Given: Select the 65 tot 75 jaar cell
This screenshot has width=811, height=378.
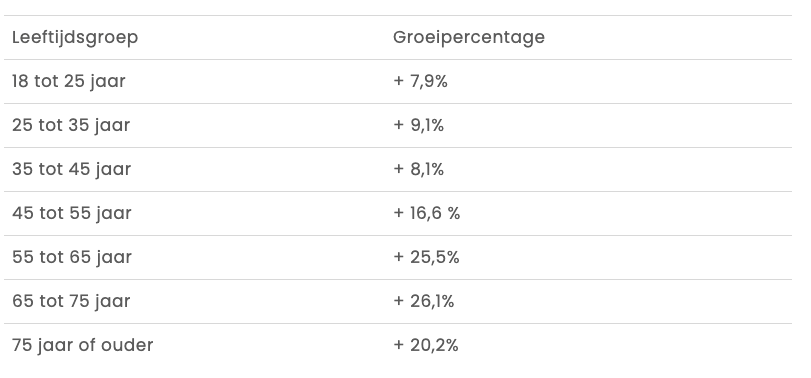Looking at the screenshot, I should (71, 301).
